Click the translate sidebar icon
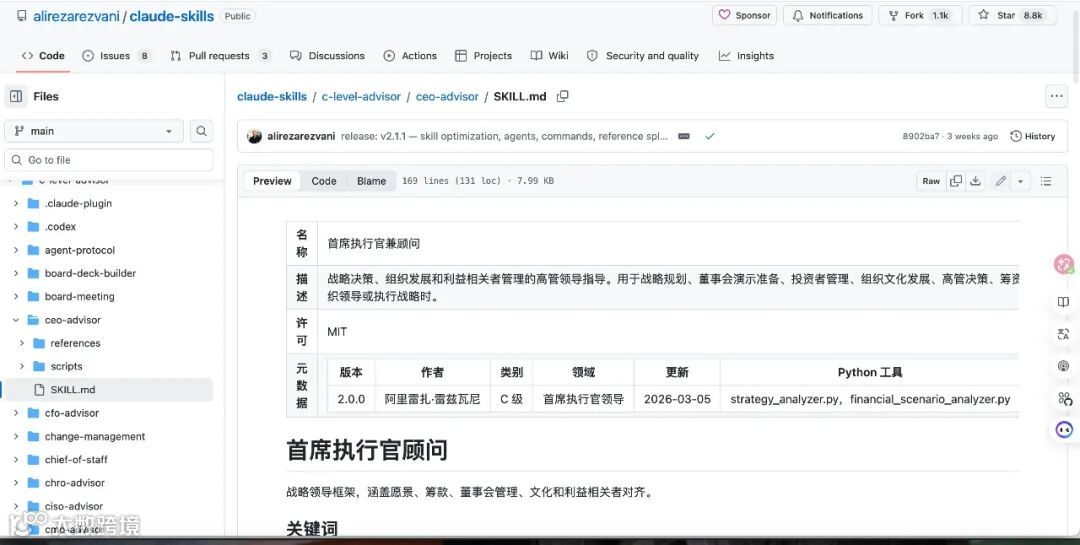This screenshot has height=545, width=1080. pyautogui.click(x=1063, y=334)
